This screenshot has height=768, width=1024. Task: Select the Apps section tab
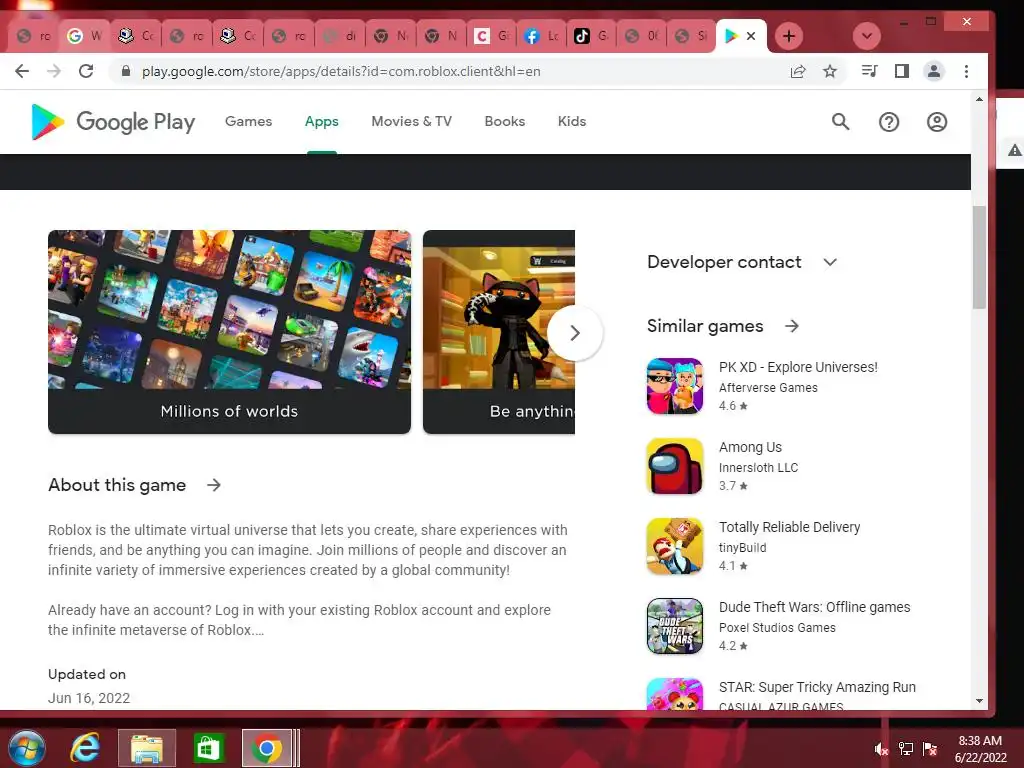coord(321,121)
